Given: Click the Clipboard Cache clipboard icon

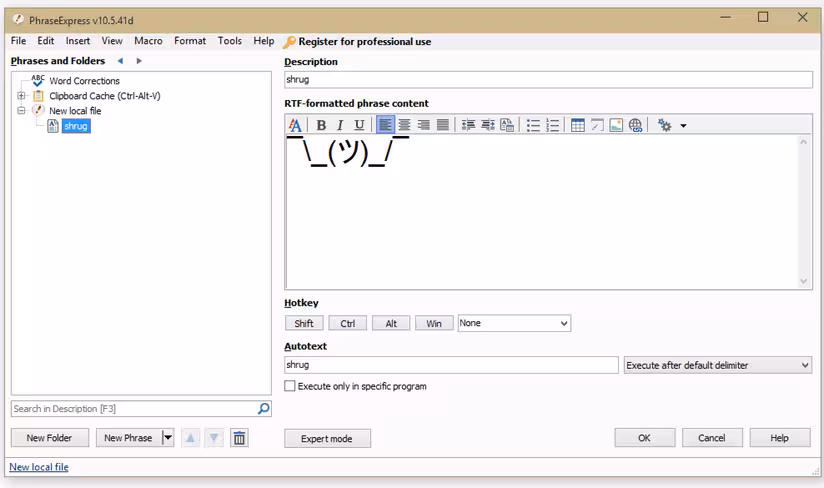Looking at the screenshot, I should [38, 96].
